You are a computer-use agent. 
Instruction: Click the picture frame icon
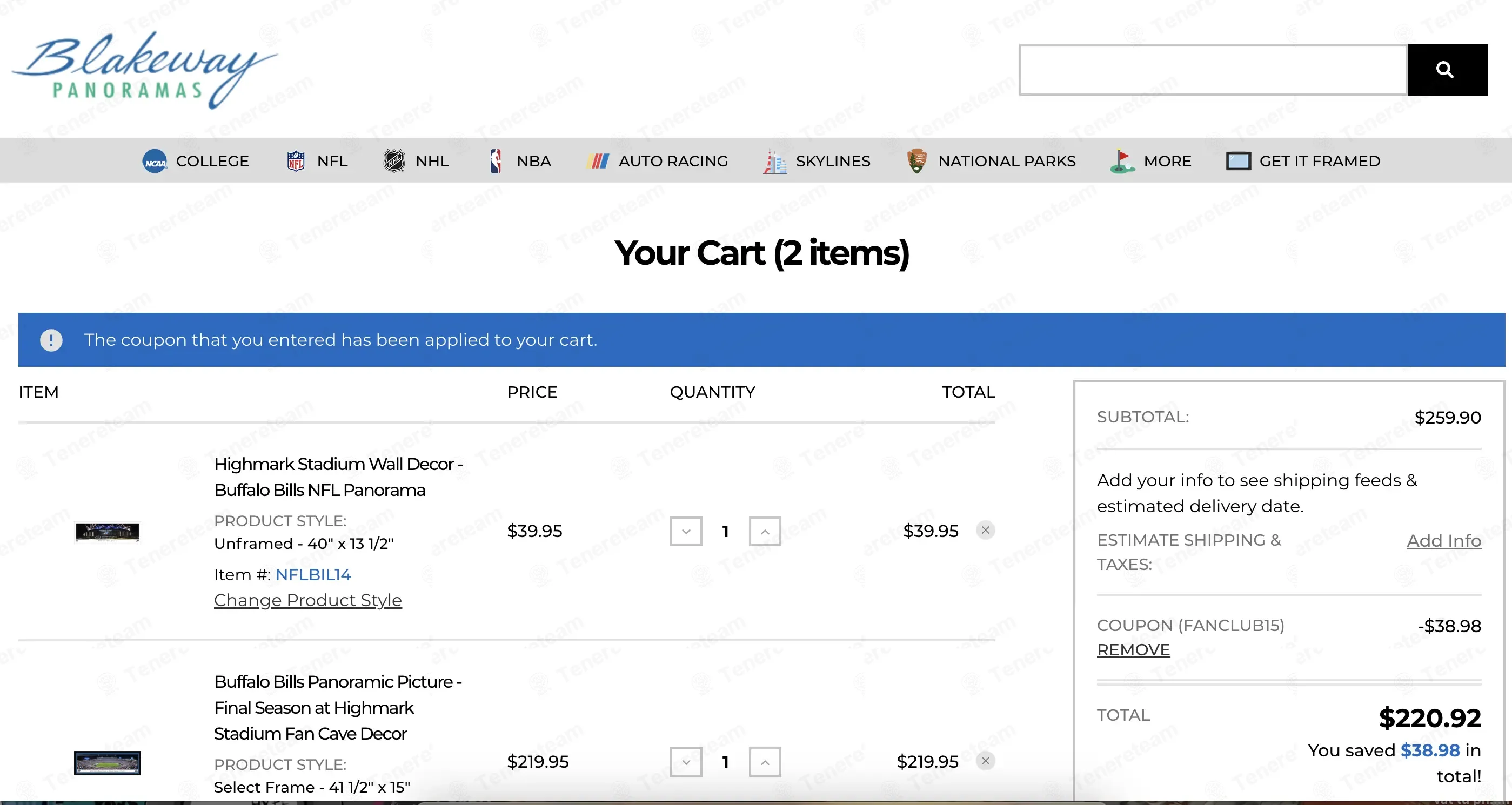1239,162
